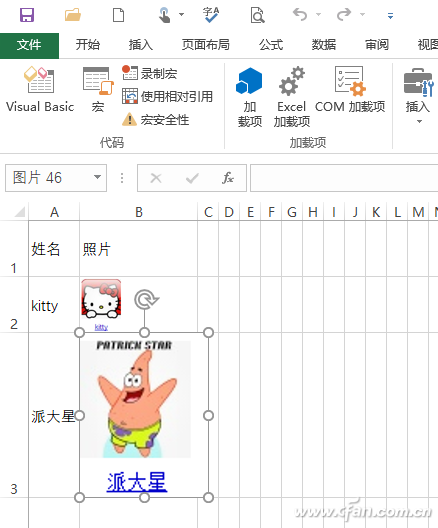Click the Select All corner triangle
Image resolution: width=438 pixels, height=528 pixels.
(x=19, y=212)
